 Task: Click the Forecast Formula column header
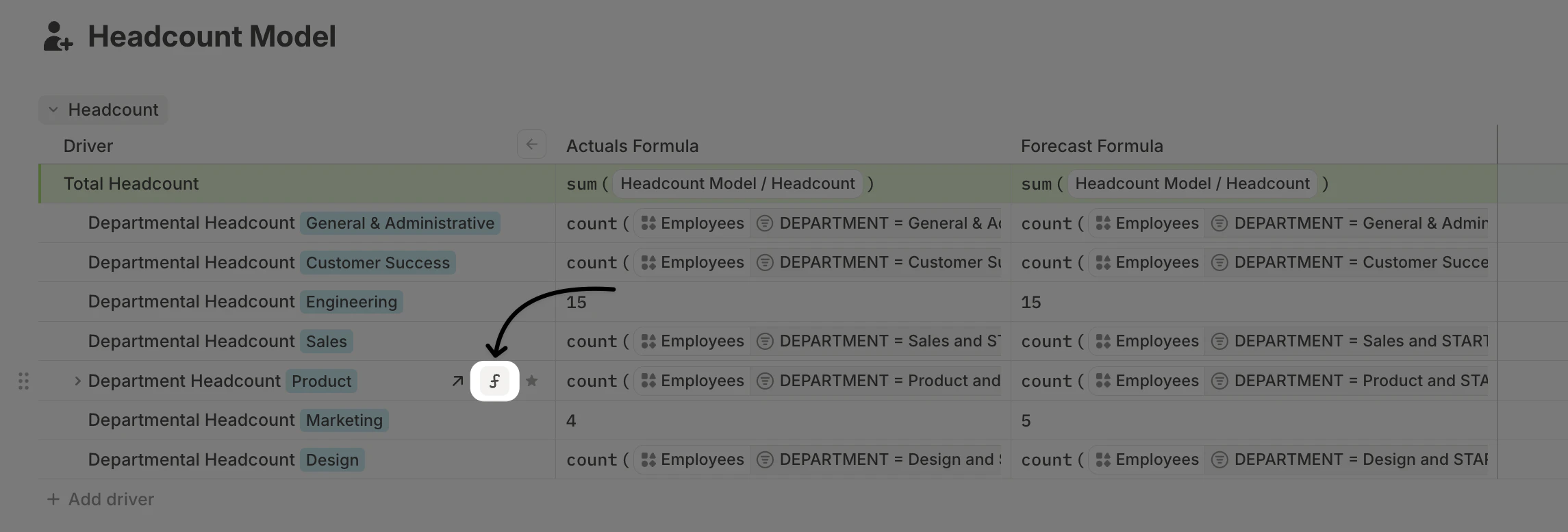pyautogui.click(x=1091, y=146)
